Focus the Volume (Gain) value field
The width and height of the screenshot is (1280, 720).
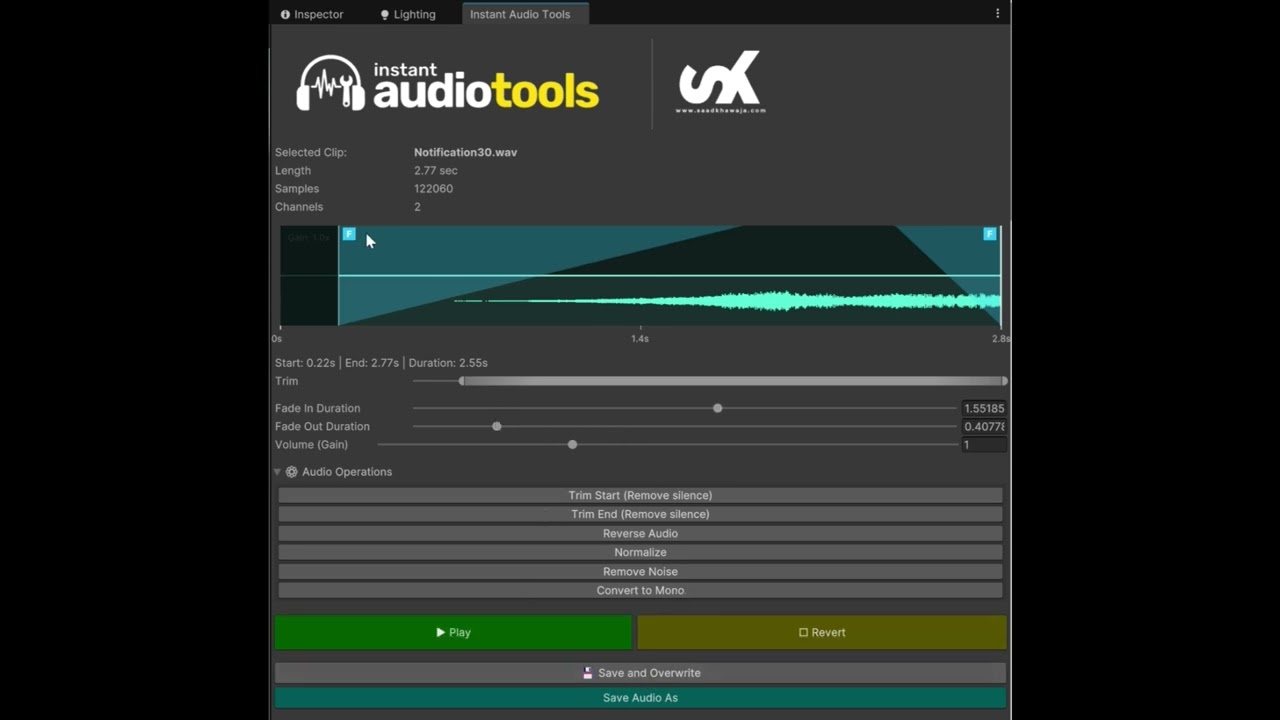pos(983,444)
